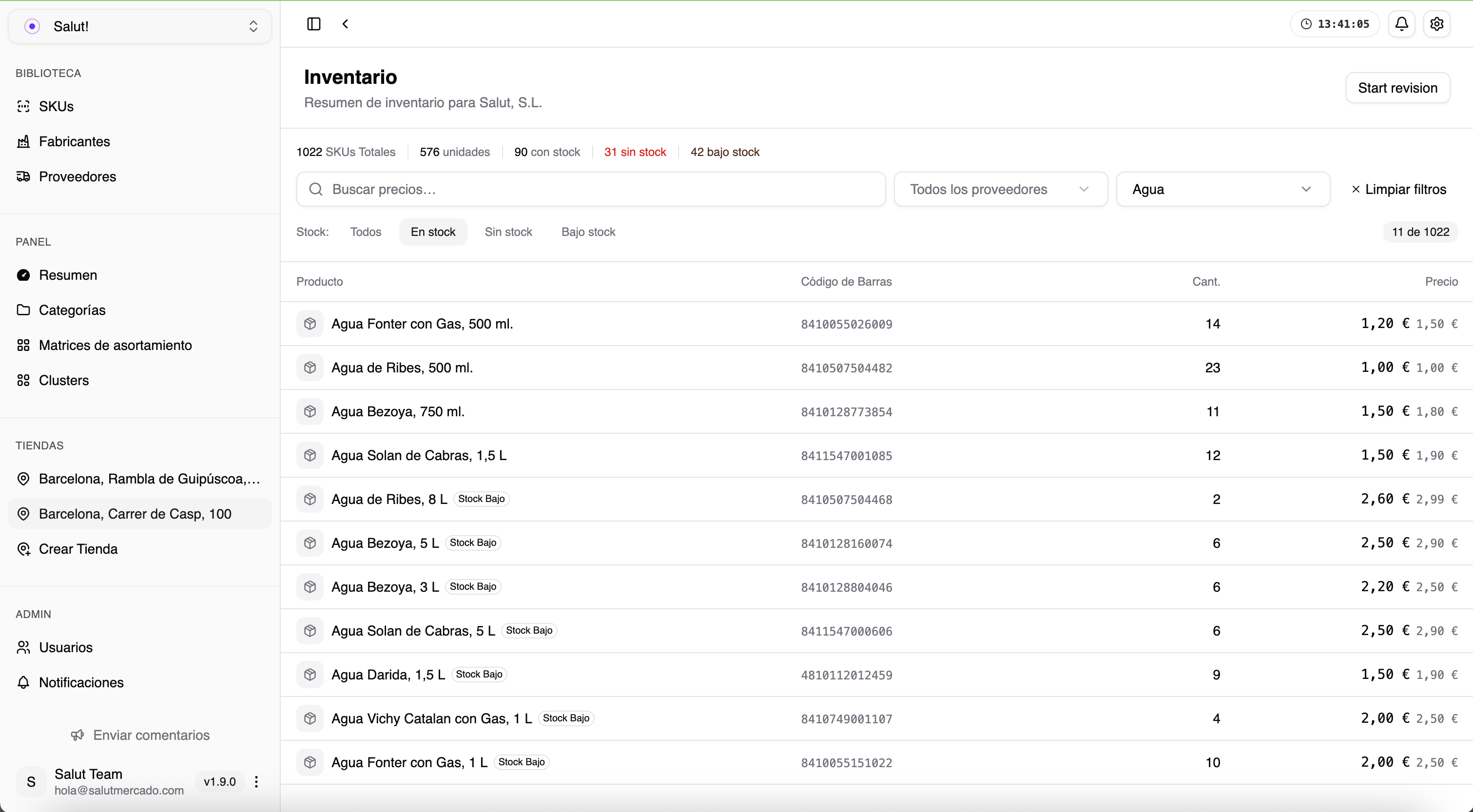The height and width of the screenshot is (812, 1473).
Task: Open the Todos los proveedores dropdown
Action: point(1001,189)
